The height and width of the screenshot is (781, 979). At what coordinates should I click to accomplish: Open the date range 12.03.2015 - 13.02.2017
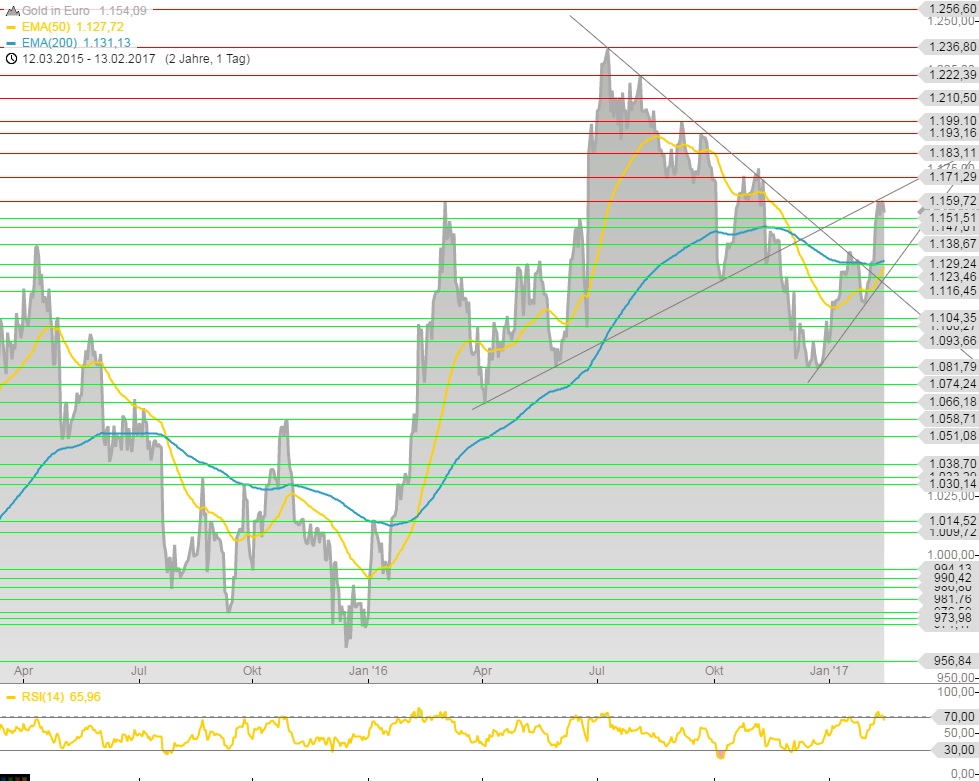point(90,59)
